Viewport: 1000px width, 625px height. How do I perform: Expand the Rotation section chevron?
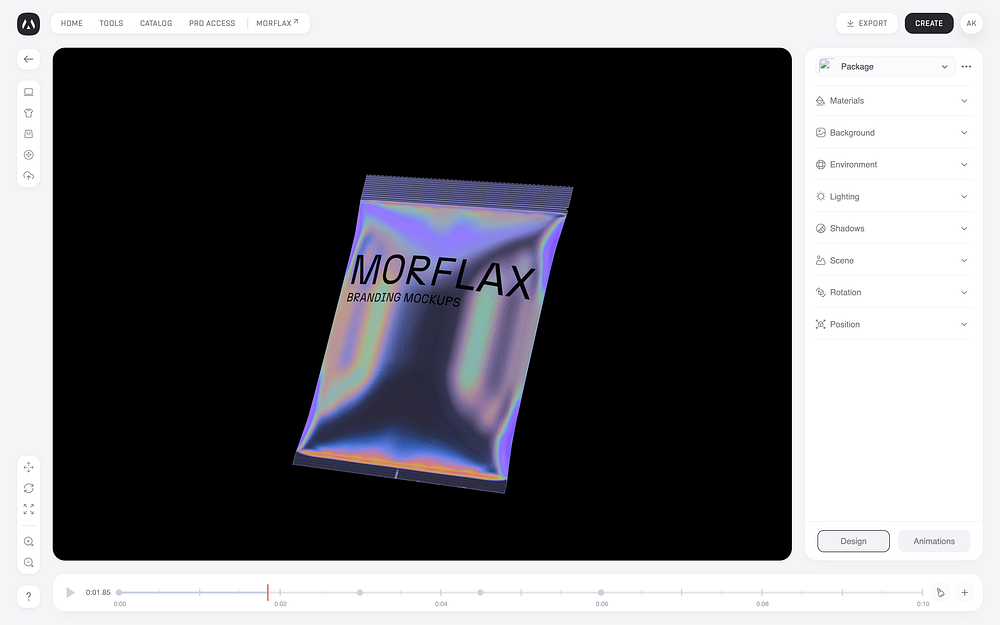point(964,292)
